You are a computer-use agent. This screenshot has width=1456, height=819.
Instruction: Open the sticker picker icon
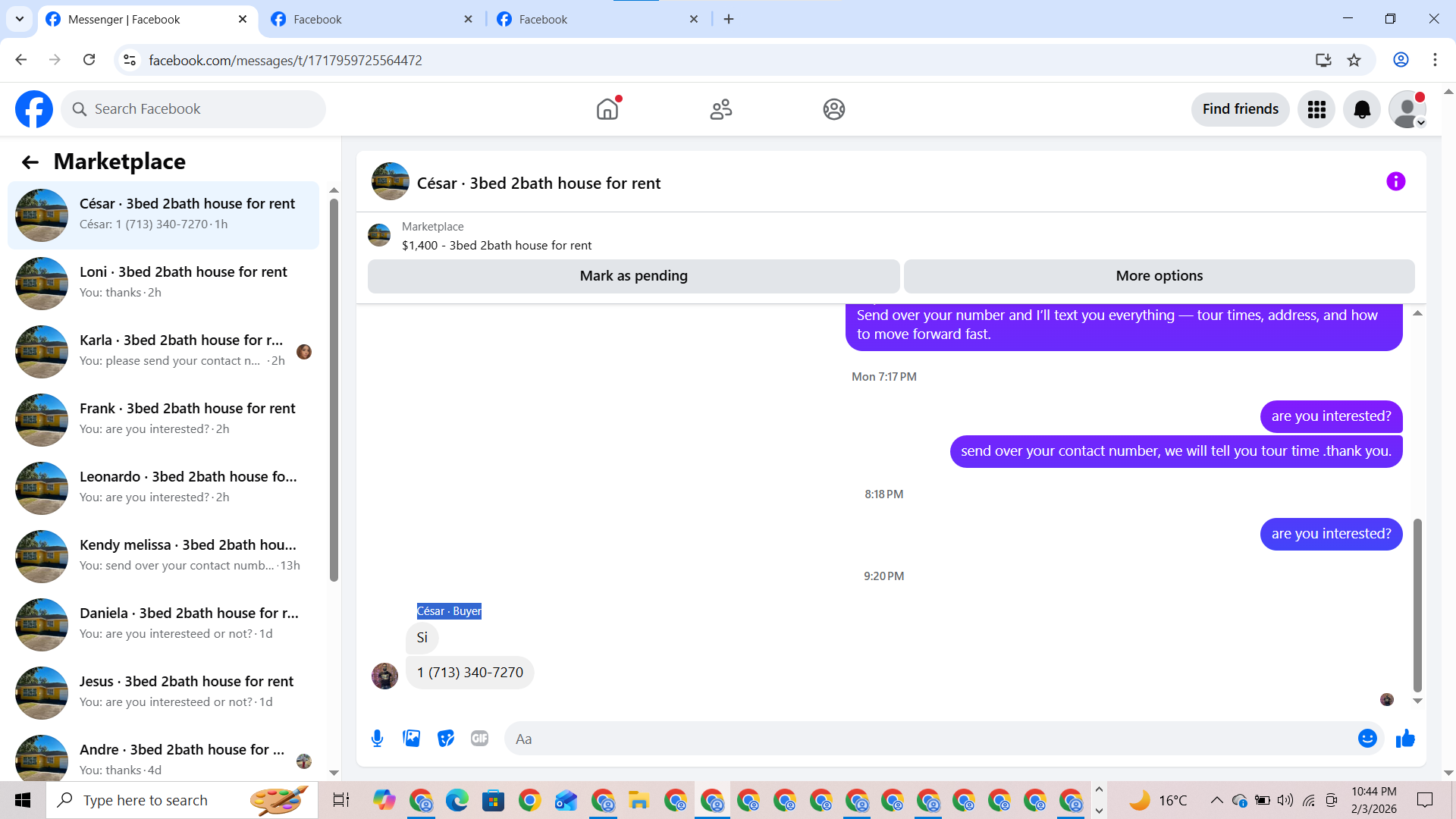pos(445,738)
